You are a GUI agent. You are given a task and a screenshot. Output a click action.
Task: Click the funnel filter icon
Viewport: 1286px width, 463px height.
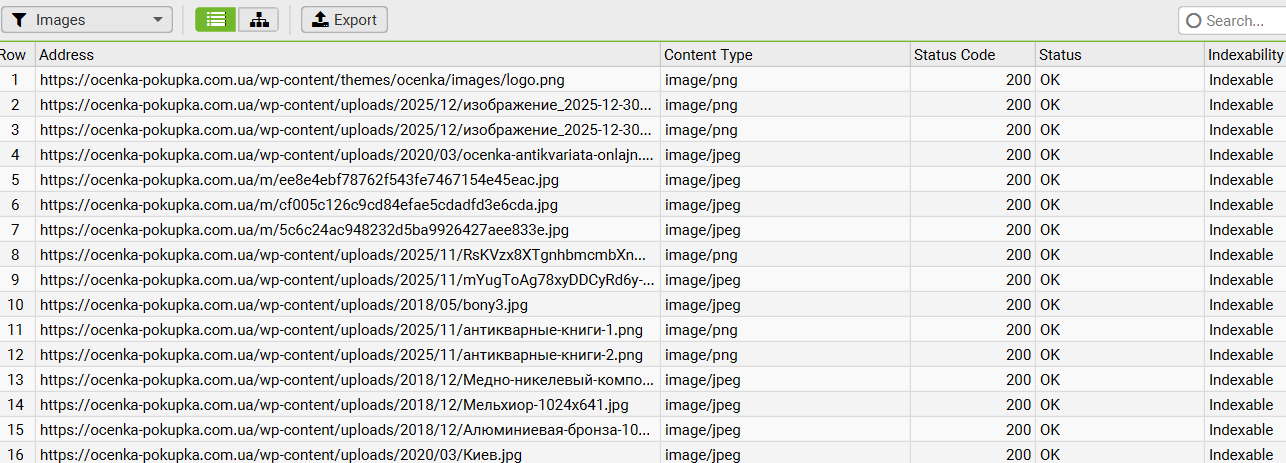(18, 20)
